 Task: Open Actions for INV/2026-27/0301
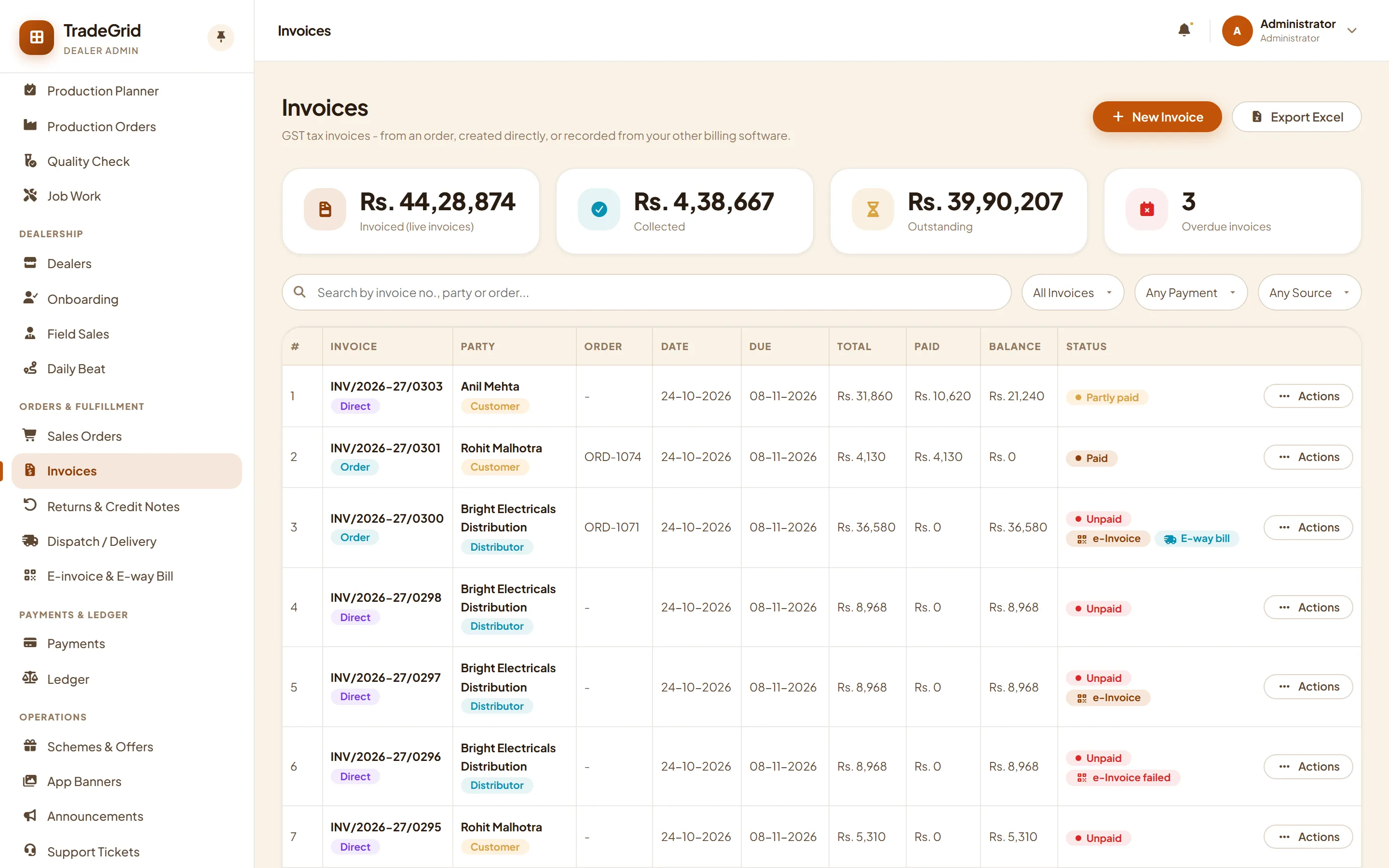[1308, 457]
